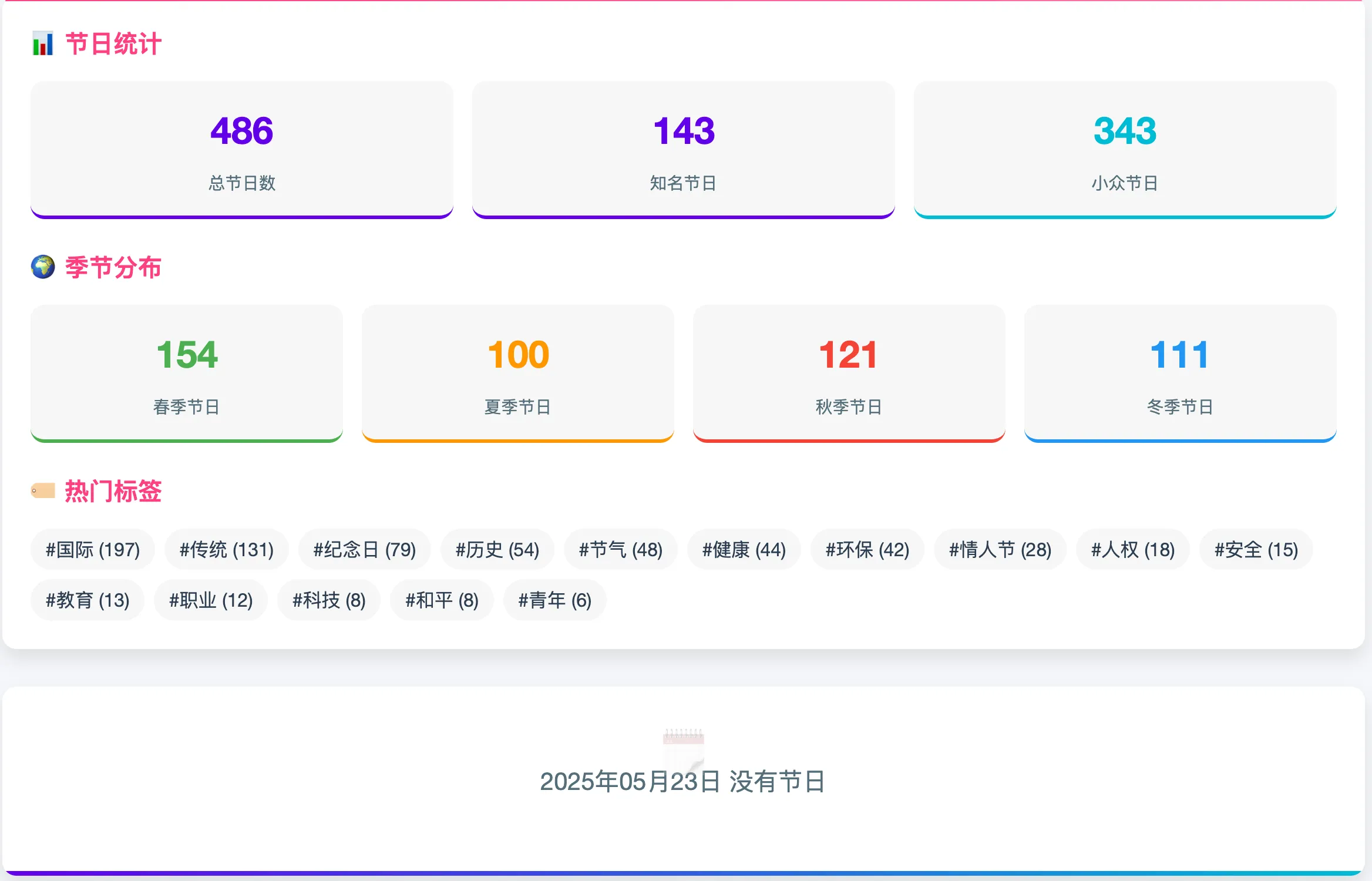The width and height of the screenshot is (1372, 881).
Task: Click the #人权 (18) tag
Action: [1133, 550]
